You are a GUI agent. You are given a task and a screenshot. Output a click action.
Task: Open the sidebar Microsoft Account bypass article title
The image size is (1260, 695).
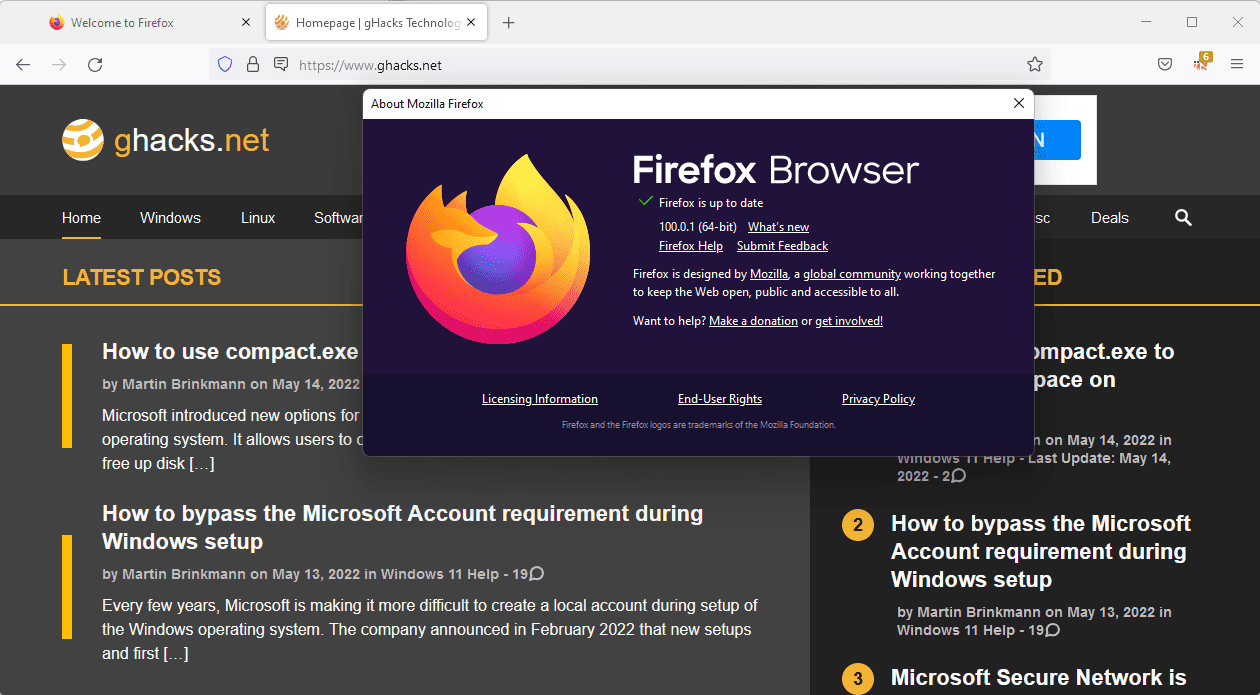point(1041,552)
